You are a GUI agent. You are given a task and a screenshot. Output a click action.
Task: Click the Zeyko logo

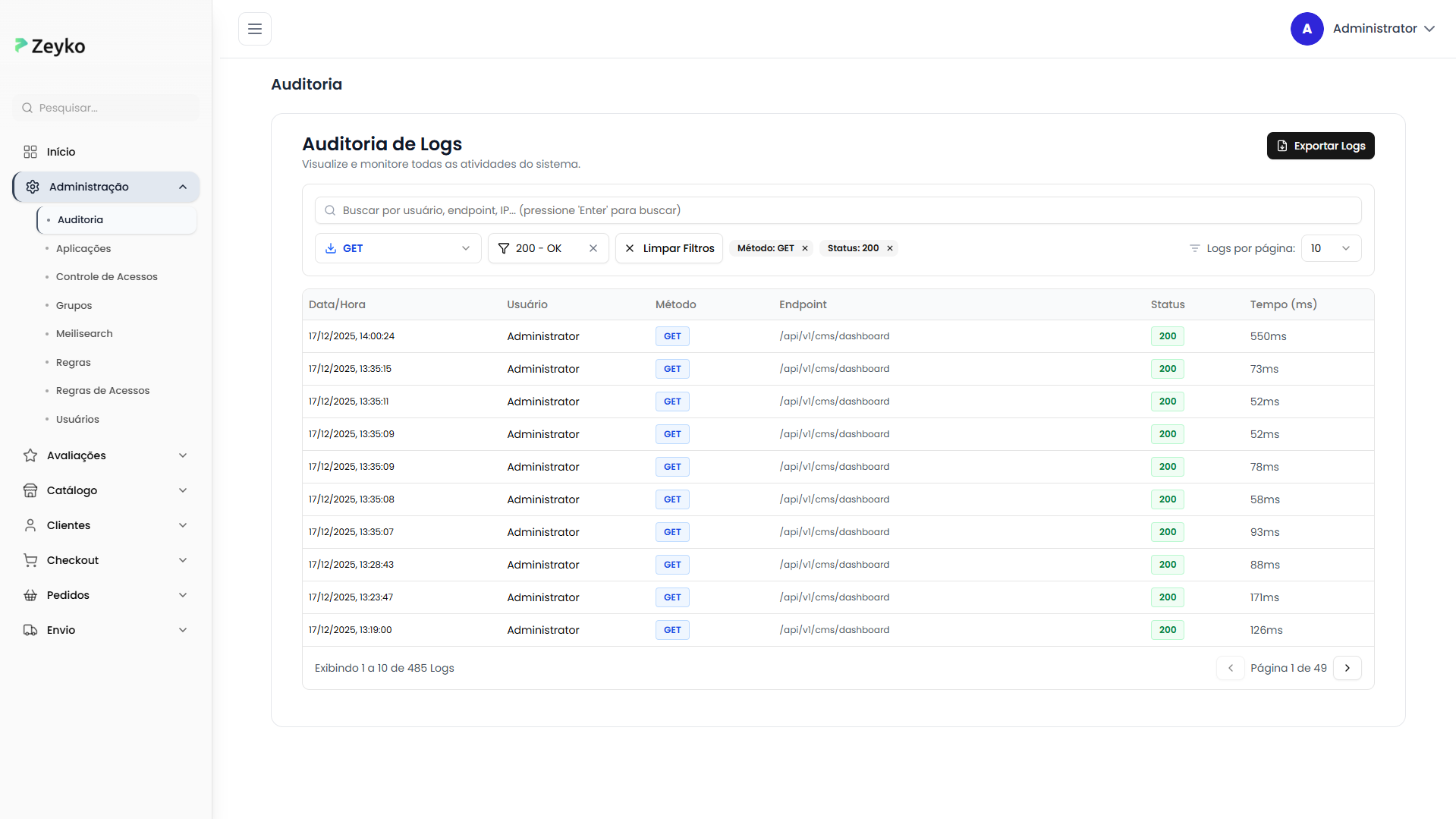[x=50, y=46]
